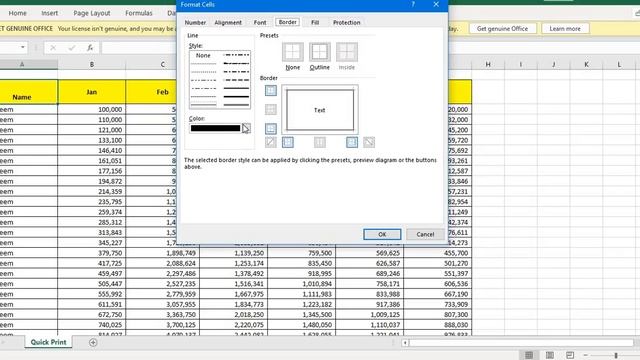This screenshot has width=640, height=360.
Task: Click cell containing 1,898,749
Action: 162,253
